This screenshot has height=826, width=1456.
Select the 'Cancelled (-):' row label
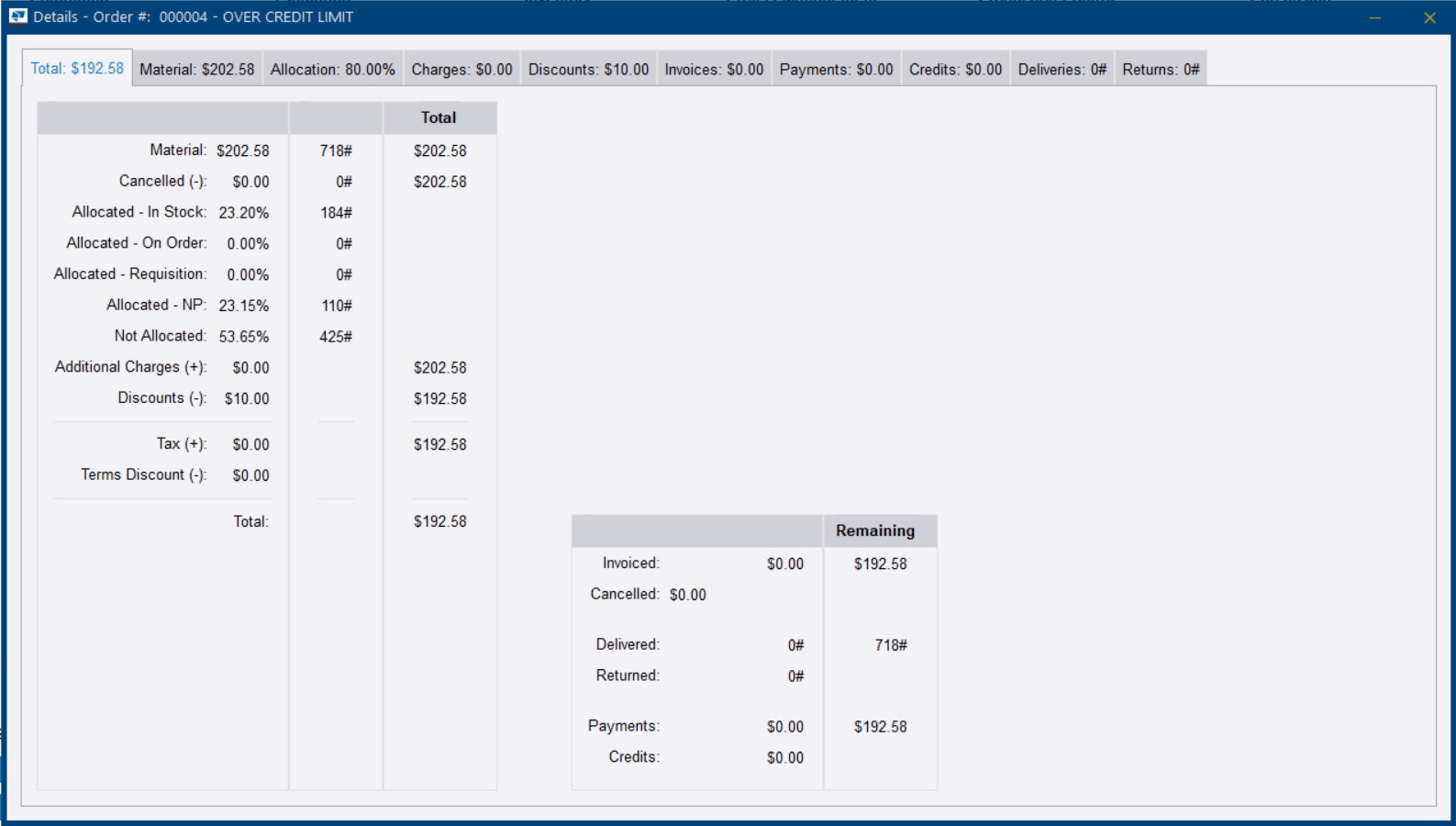point(163,181)
